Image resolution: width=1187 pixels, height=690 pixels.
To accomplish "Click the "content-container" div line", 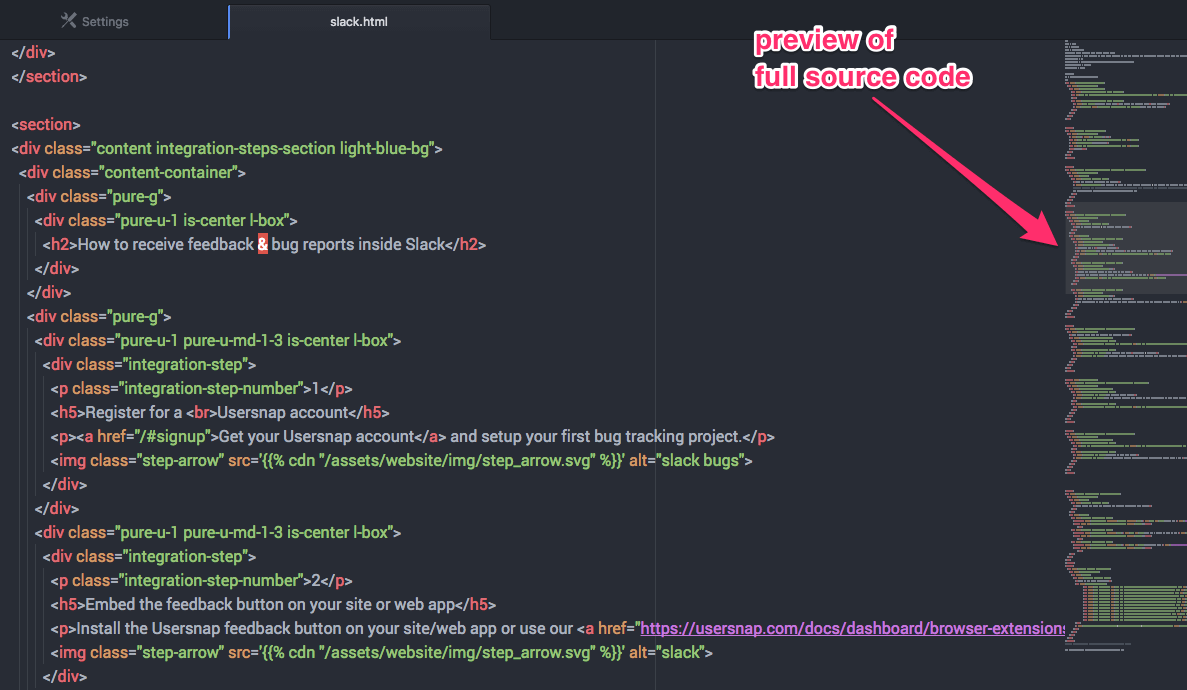I will (x=132, y=173).
